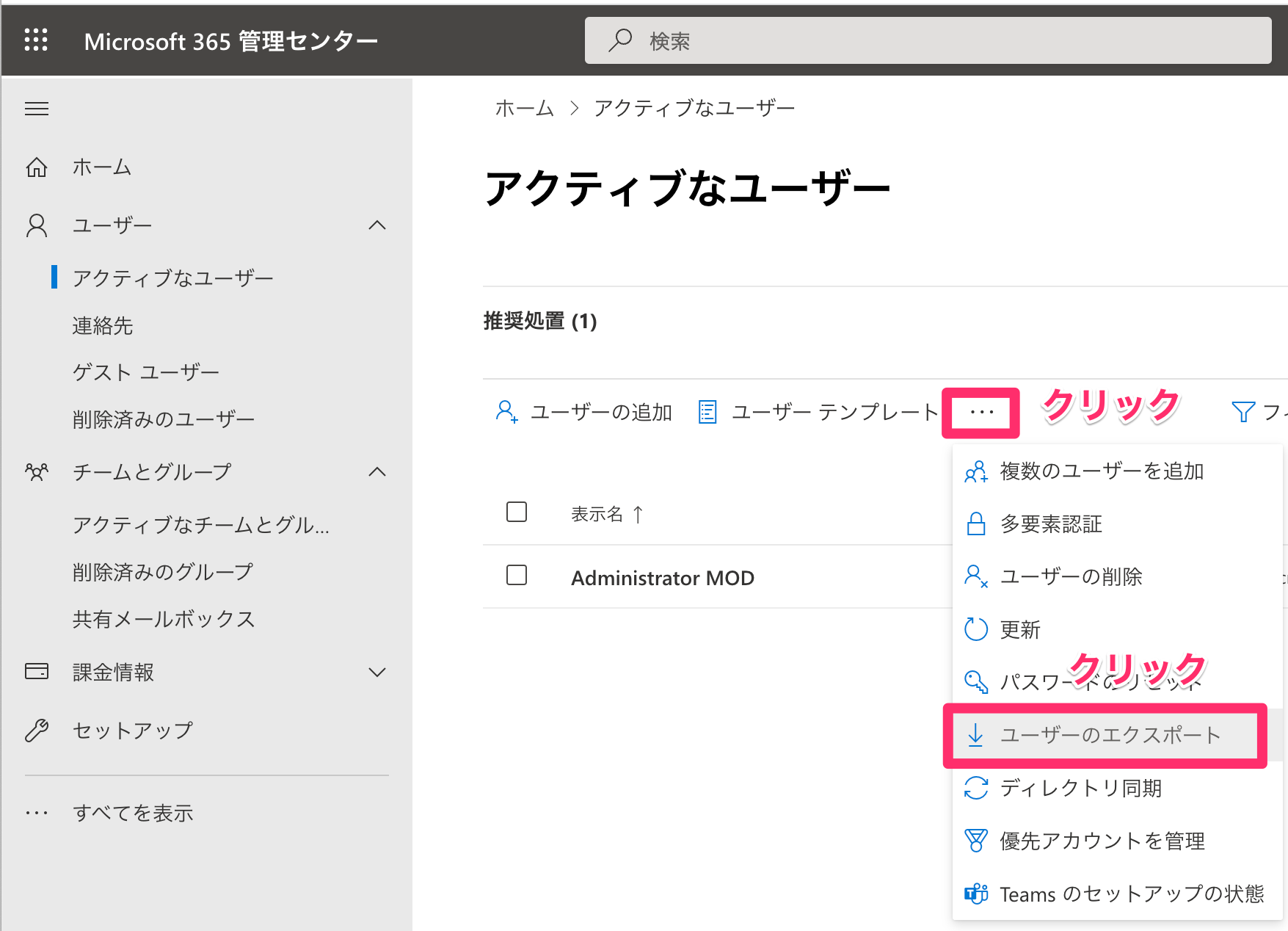1288x931 pixels.
Task: Select ユーザーの削除 menu item
Action: click(x=1118, y=577)
